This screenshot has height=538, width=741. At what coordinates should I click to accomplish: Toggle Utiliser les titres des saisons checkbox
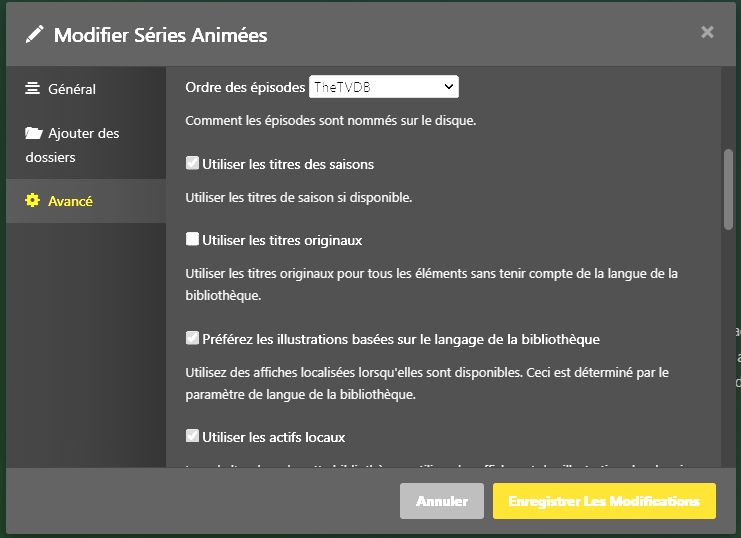(193, 163)
